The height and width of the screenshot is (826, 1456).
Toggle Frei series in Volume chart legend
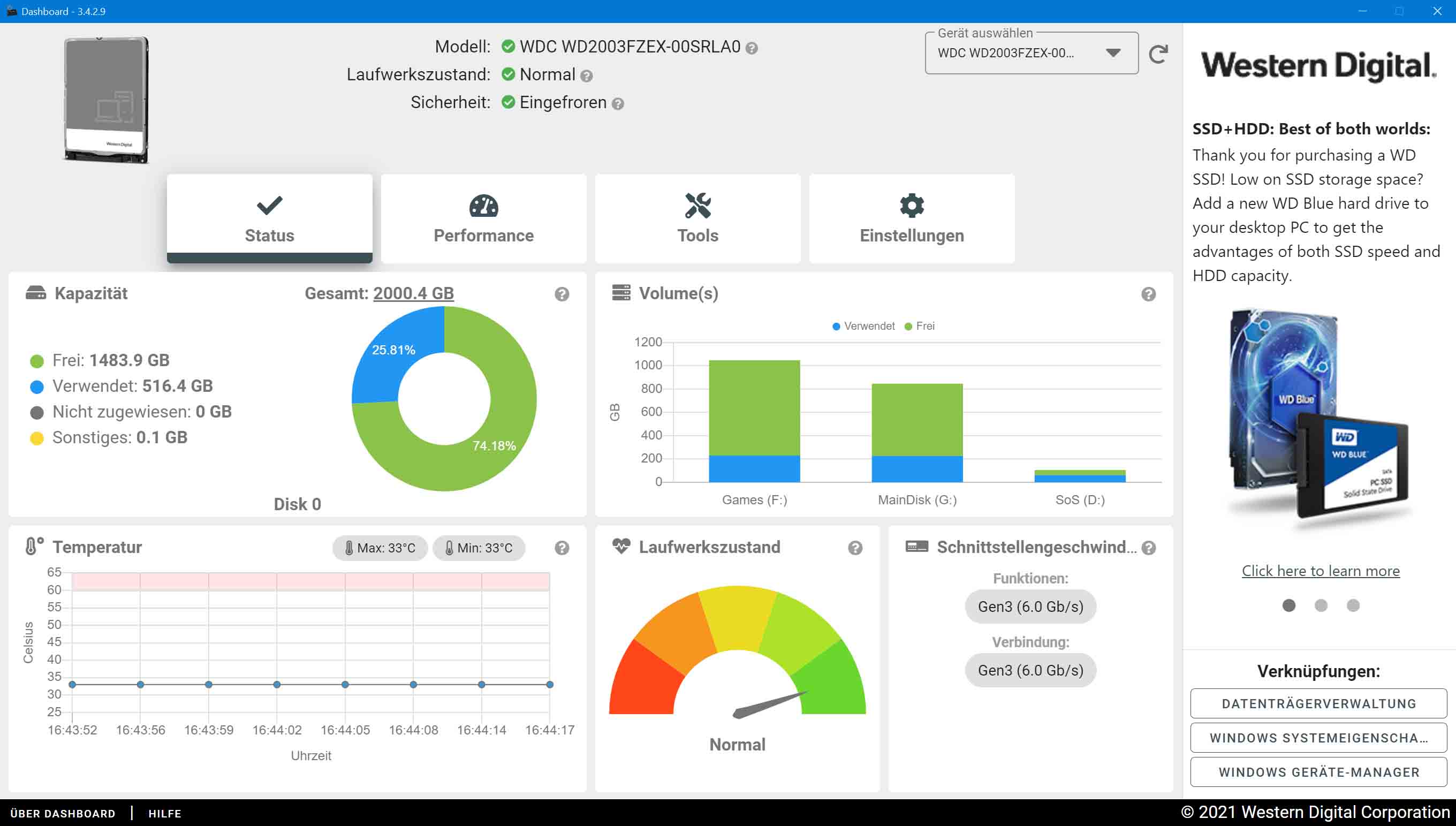(x=920, y=326)
